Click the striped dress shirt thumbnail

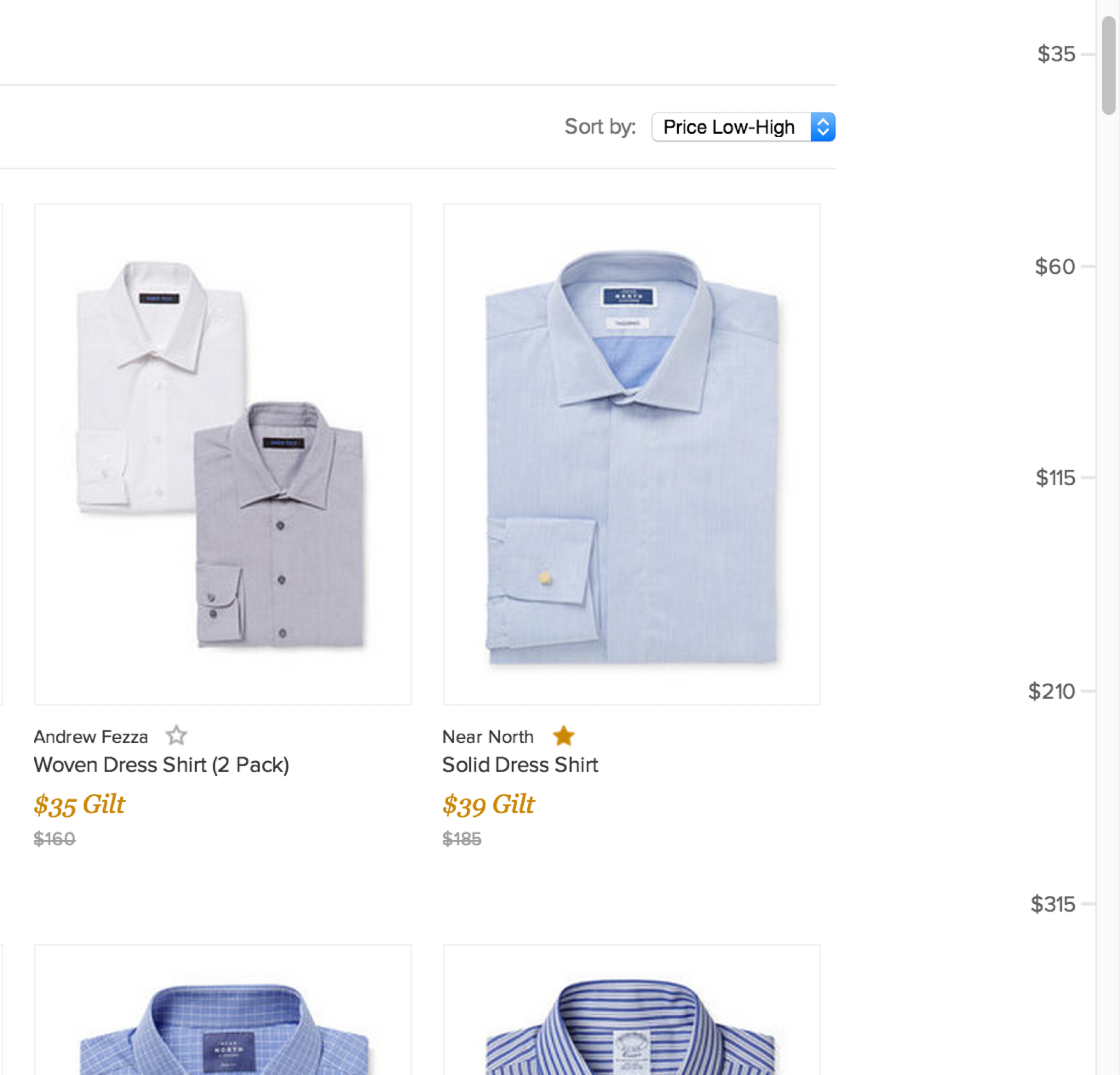pyautogui.click(x=630, y=1023)
